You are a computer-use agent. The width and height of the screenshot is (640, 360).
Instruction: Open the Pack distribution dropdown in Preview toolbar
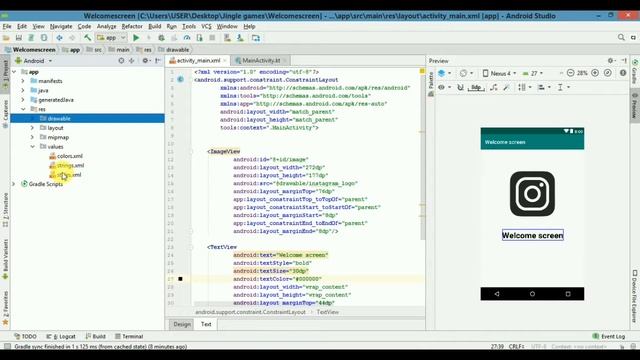coord(524,87)
